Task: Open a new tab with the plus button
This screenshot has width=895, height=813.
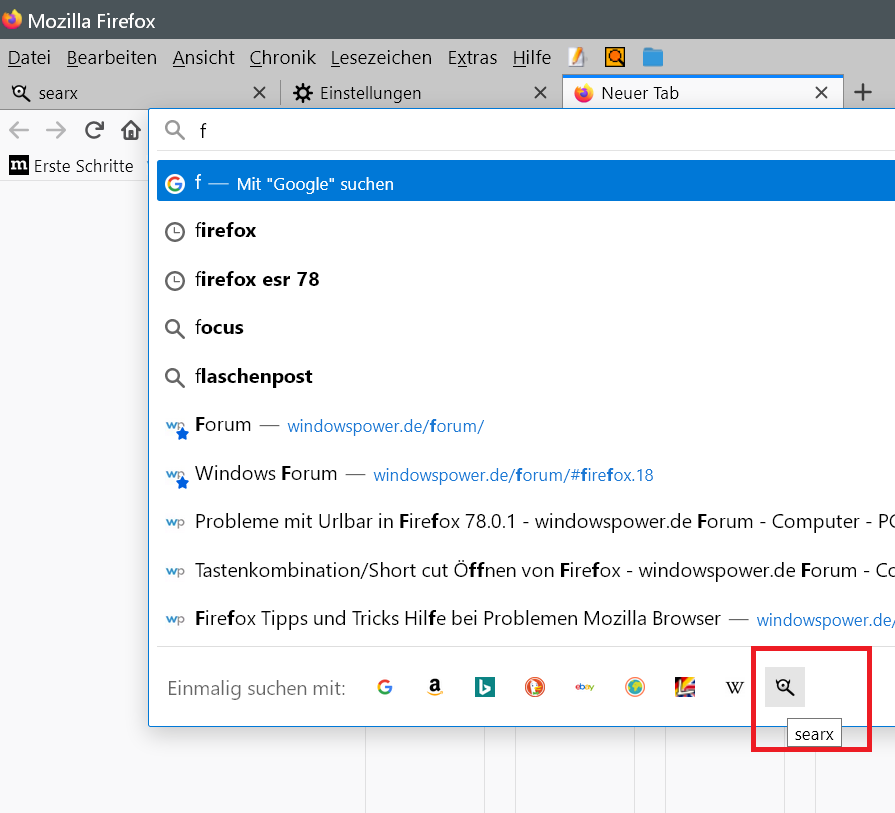Action: pyautogui.click(x=863, y=92)
